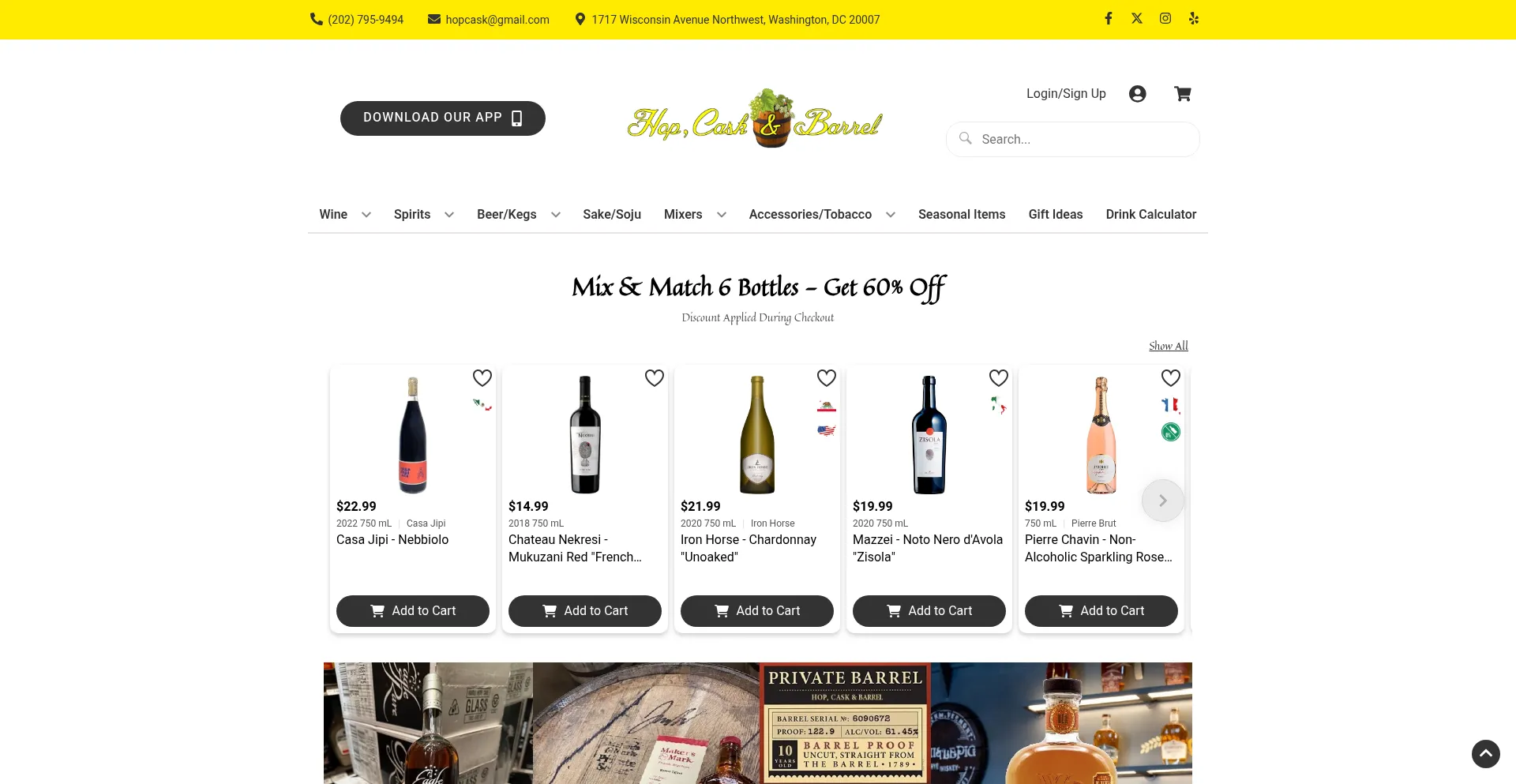Open the Gift Ideas menu item

click(1055, 215)
